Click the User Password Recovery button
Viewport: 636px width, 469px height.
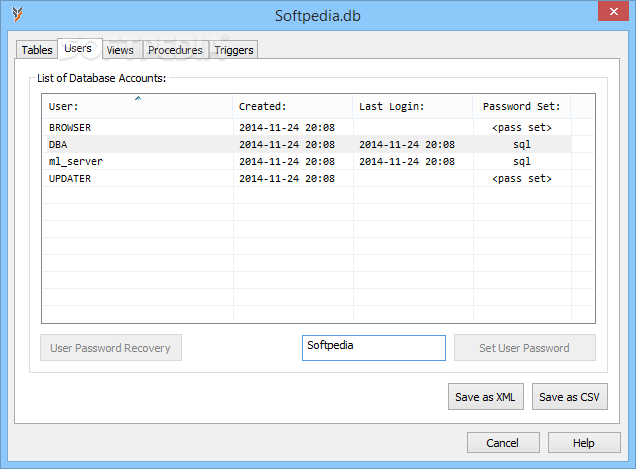[x=111, y=348]
